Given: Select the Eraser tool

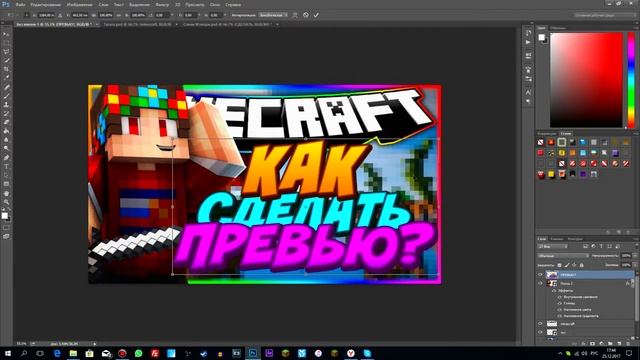Looking at the screenshot, I should (x=6, y=122).
